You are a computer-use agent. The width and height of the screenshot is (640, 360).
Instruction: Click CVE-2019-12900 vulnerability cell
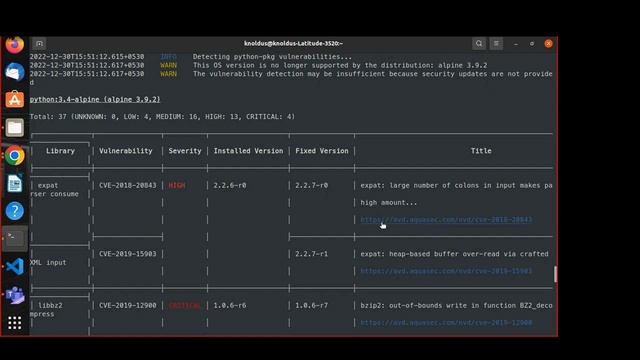click(127, 305)
